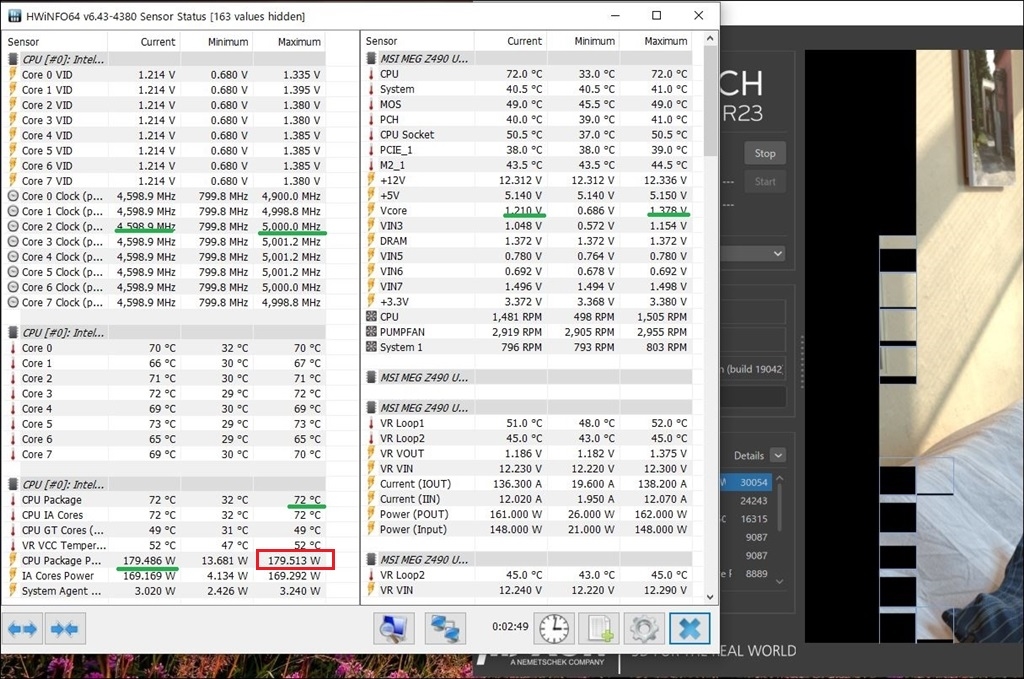Image resolution: width=1024 pixels, height=679 pixels.
Task: Click the collapse columns inward-arrows icon
Action: tap(64, 629)
